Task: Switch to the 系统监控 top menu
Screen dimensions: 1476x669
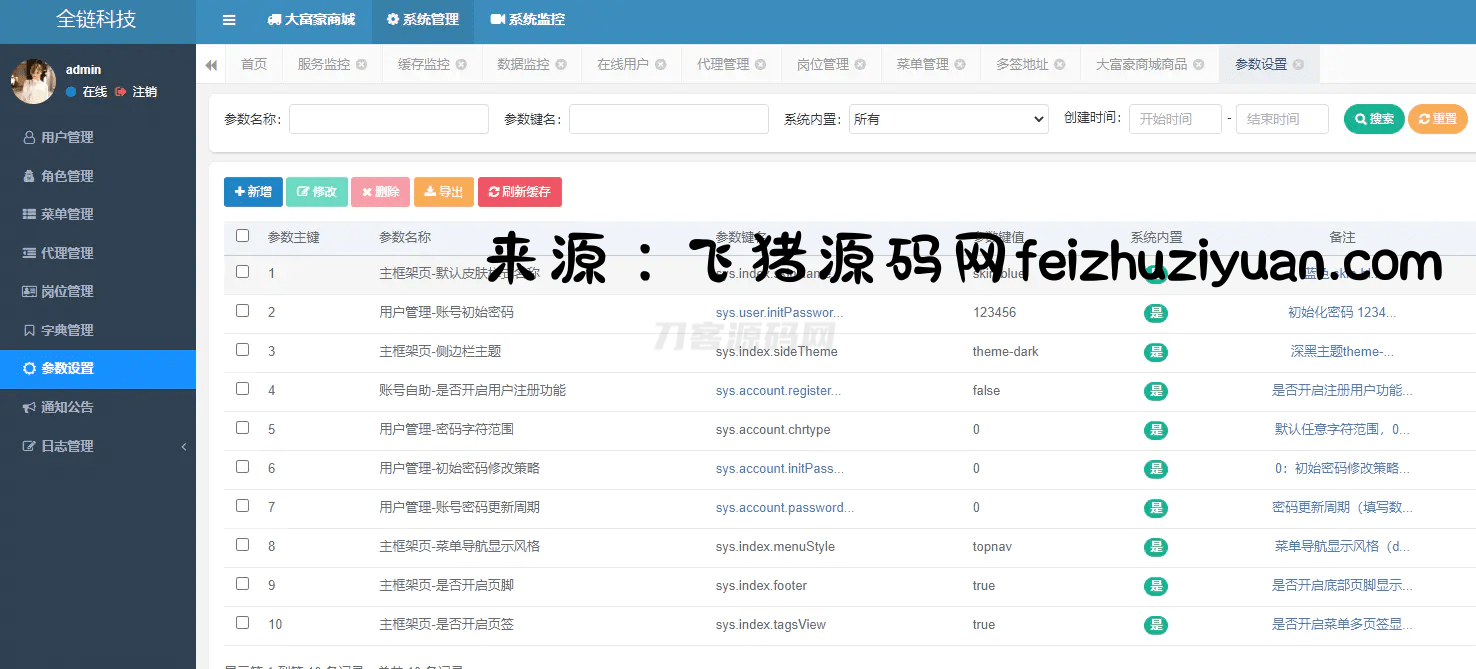Action: (x=528, y=20)
